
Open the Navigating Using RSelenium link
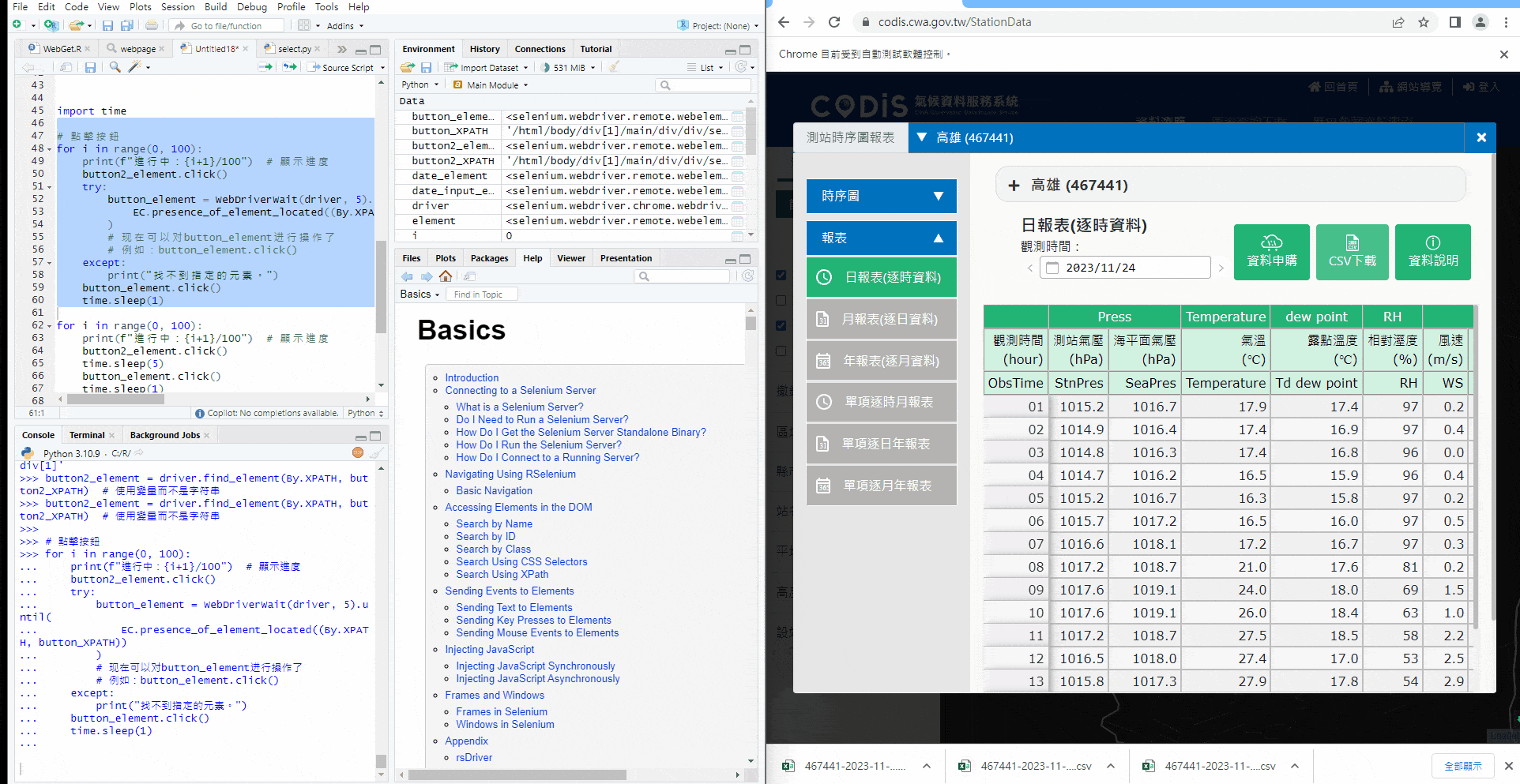(x=510, y=474)
